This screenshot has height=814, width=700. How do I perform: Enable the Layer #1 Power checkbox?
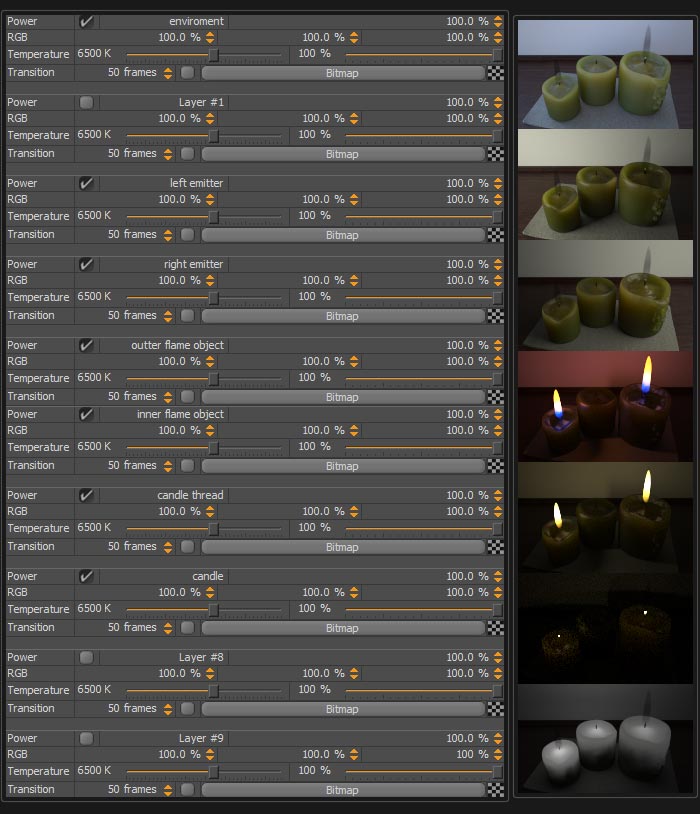[86, 102]
